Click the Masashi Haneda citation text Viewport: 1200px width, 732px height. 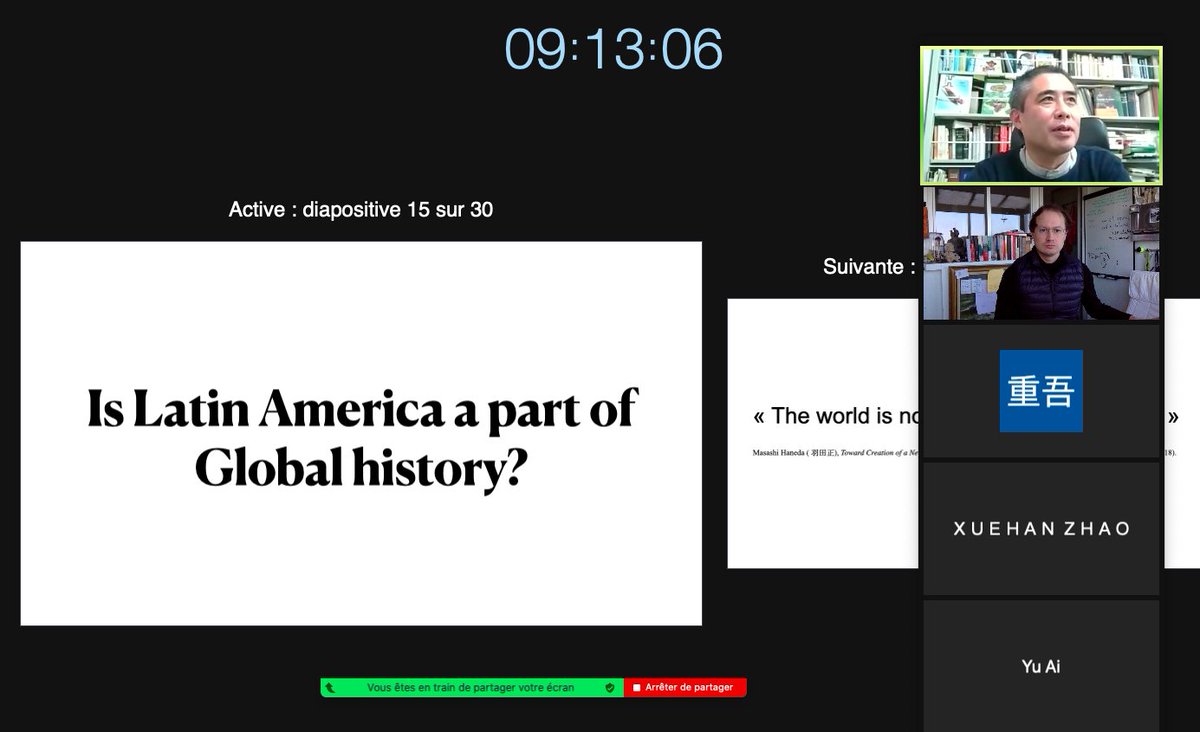[x=835, y=453]
